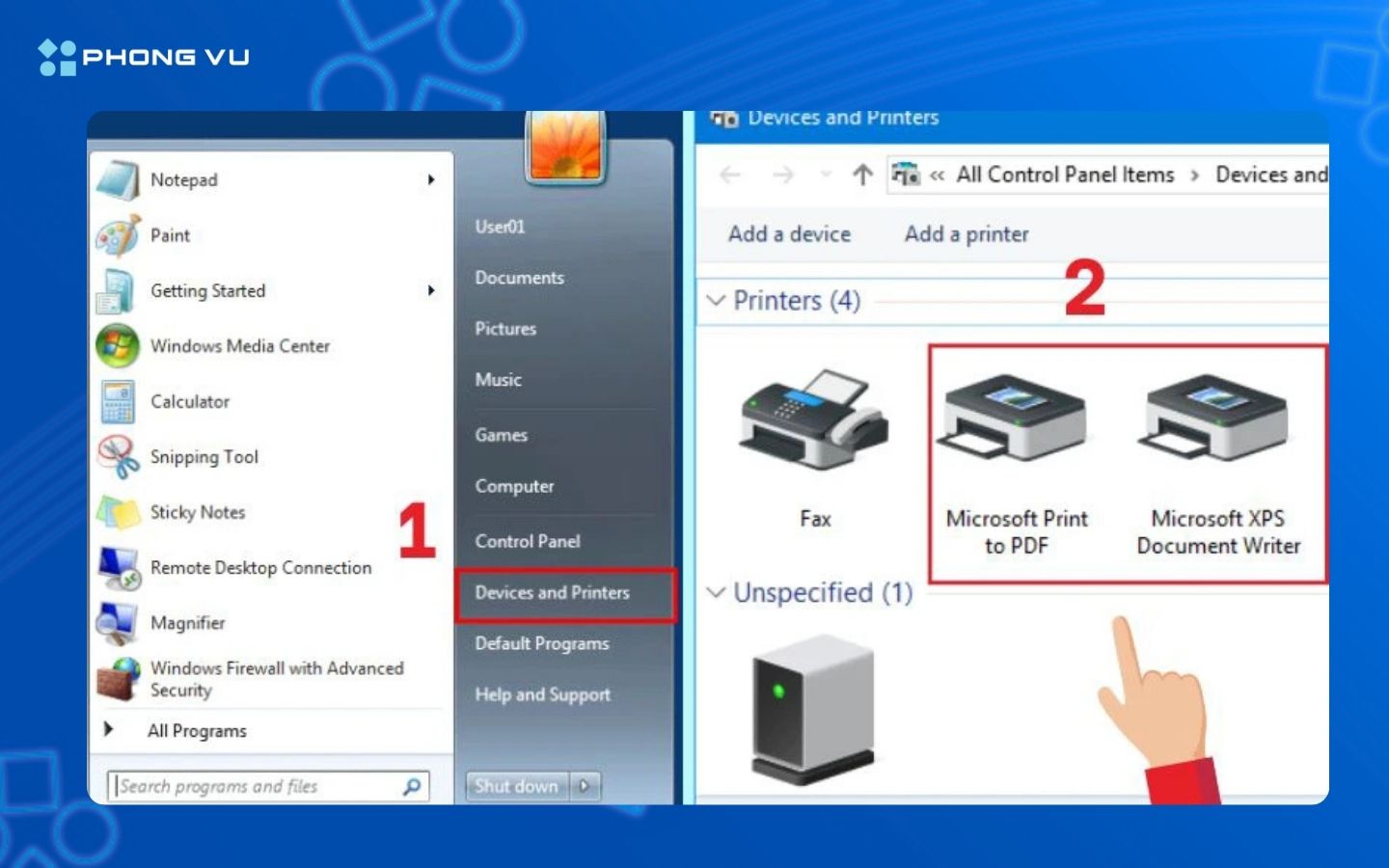Open Control Panel from Start menu

tap(527, 541)
